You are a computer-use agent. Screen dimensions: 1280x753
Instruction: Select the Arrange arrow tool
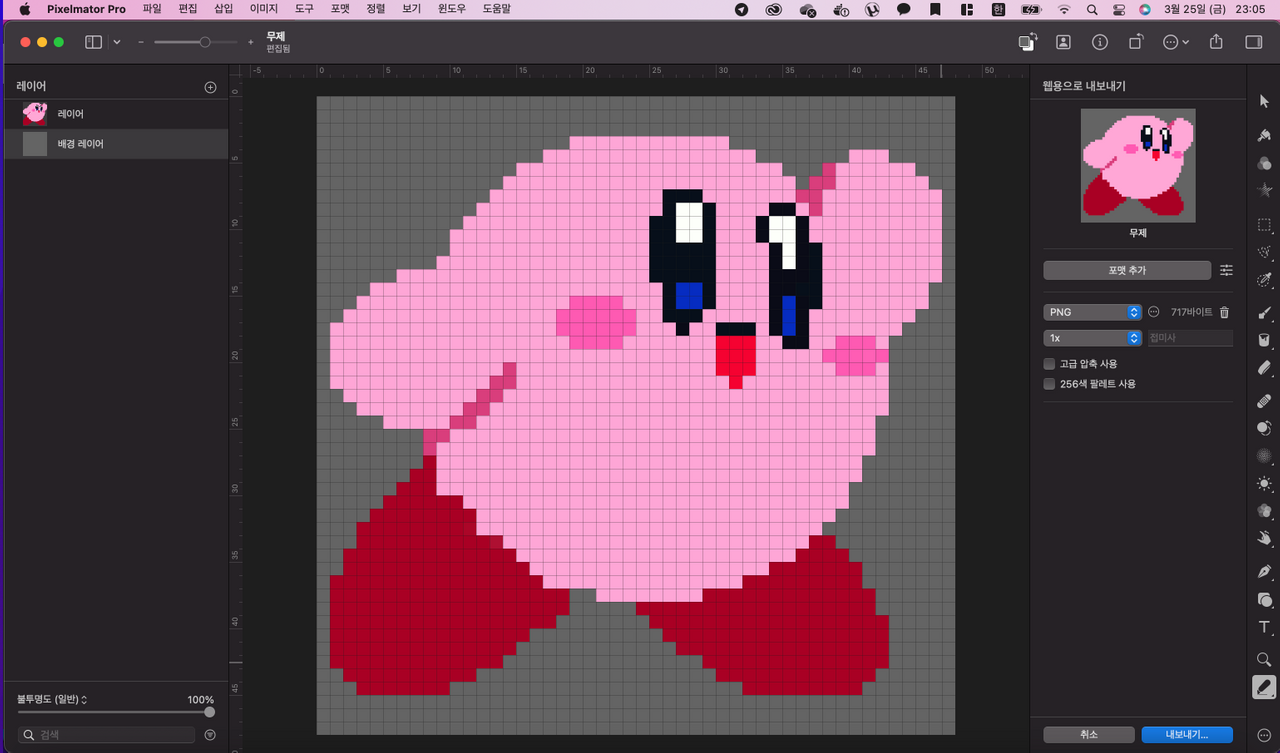click(x=1264, y=100)
